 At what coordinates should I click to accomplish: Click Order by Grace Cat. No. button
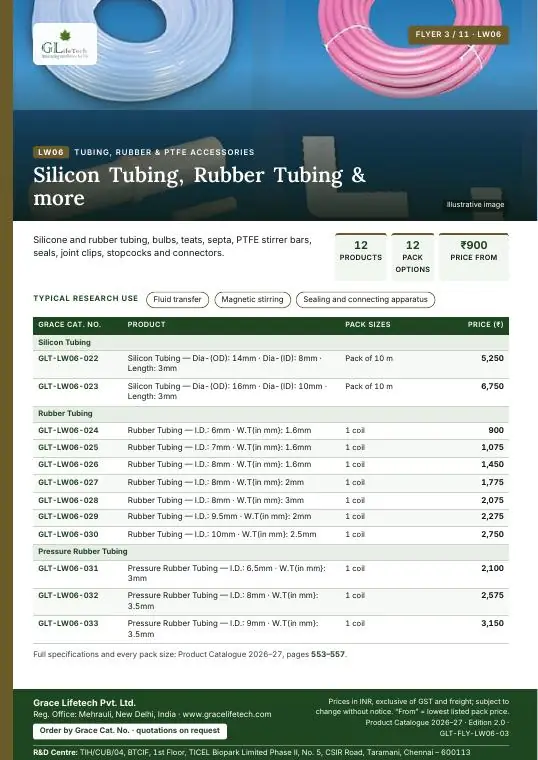coord(130,730)
